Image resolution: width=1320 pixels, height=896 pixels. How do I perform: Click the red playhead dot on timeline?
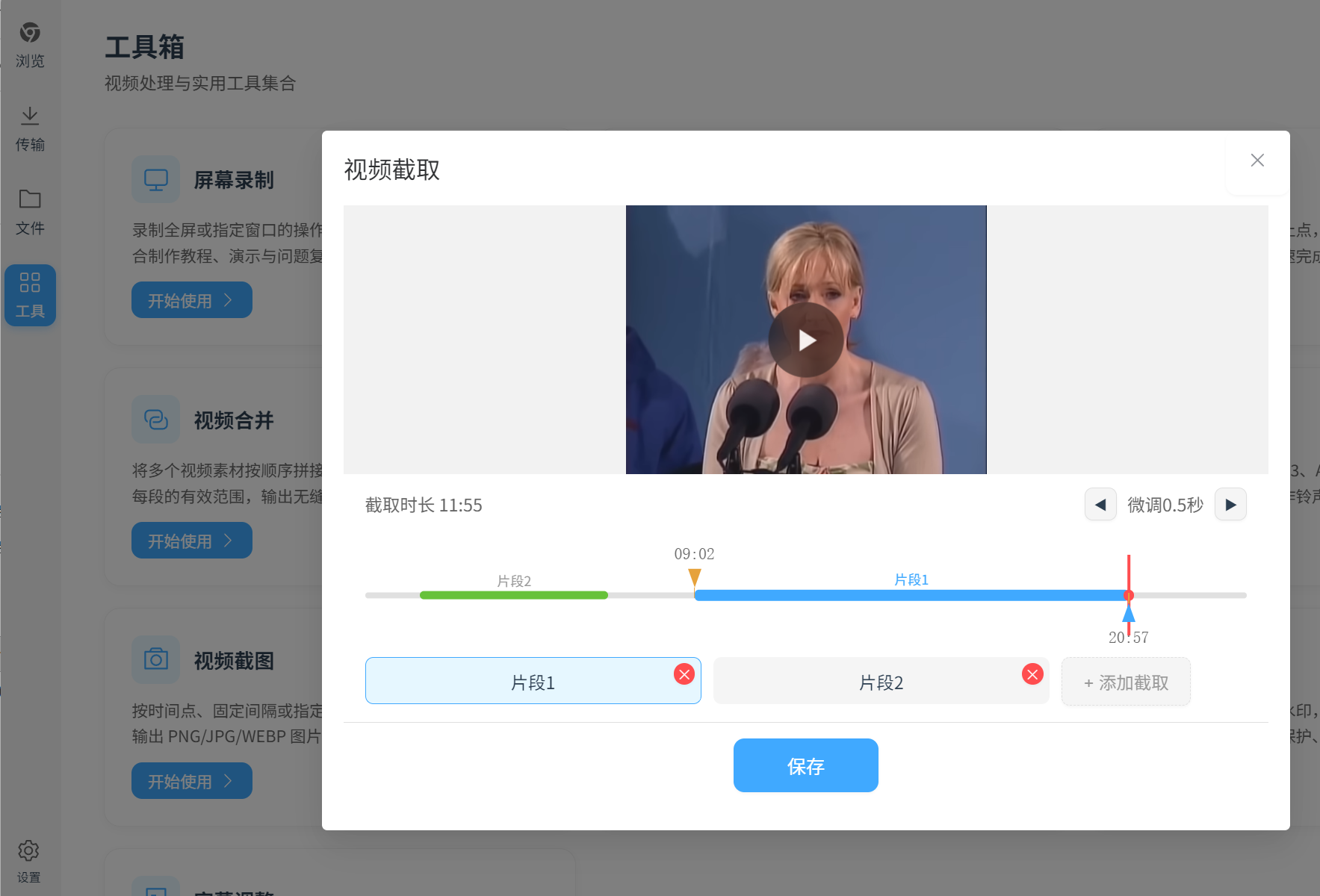[1129, 595]
